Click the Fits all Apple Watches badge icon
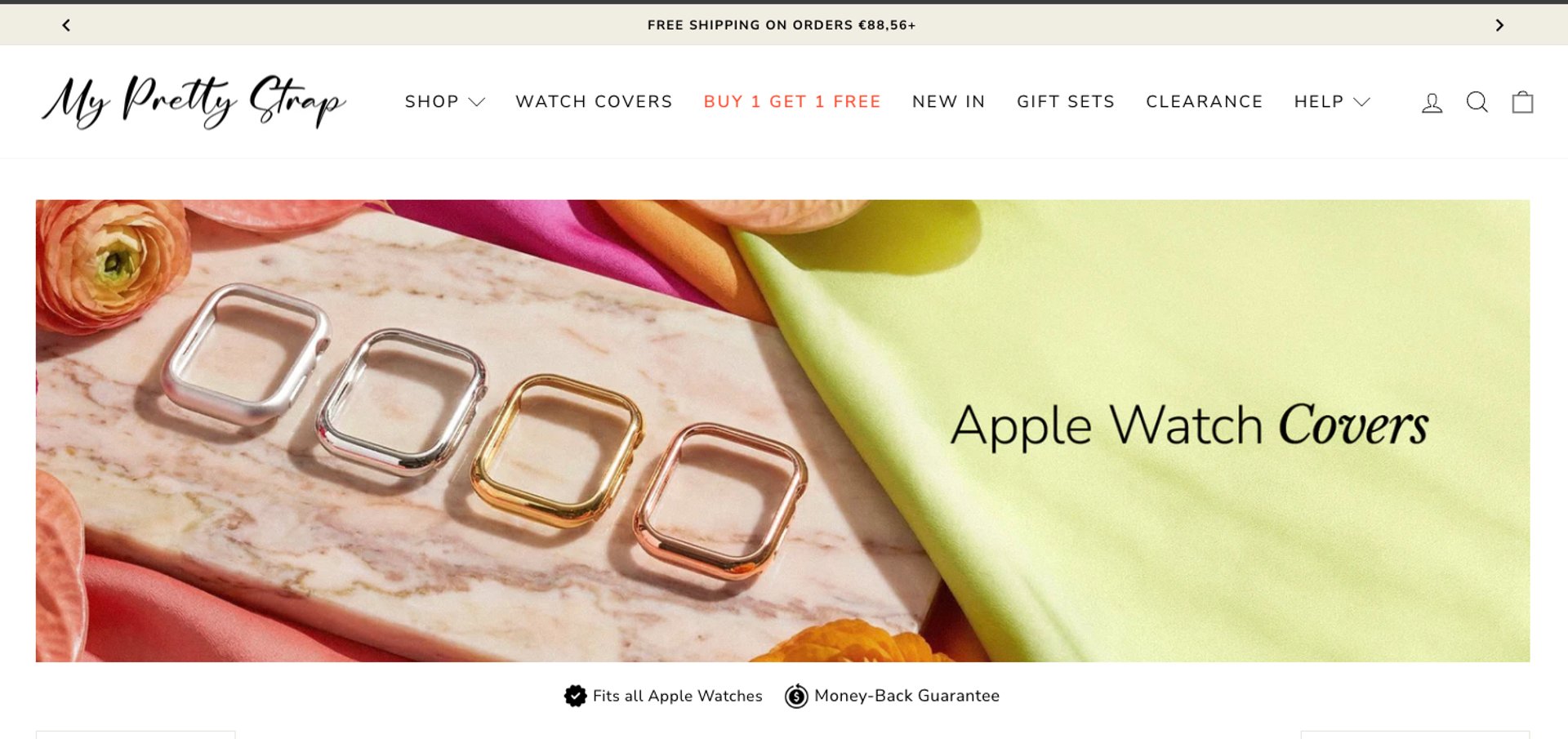1568x739 pixels. (x=576, y=696)
